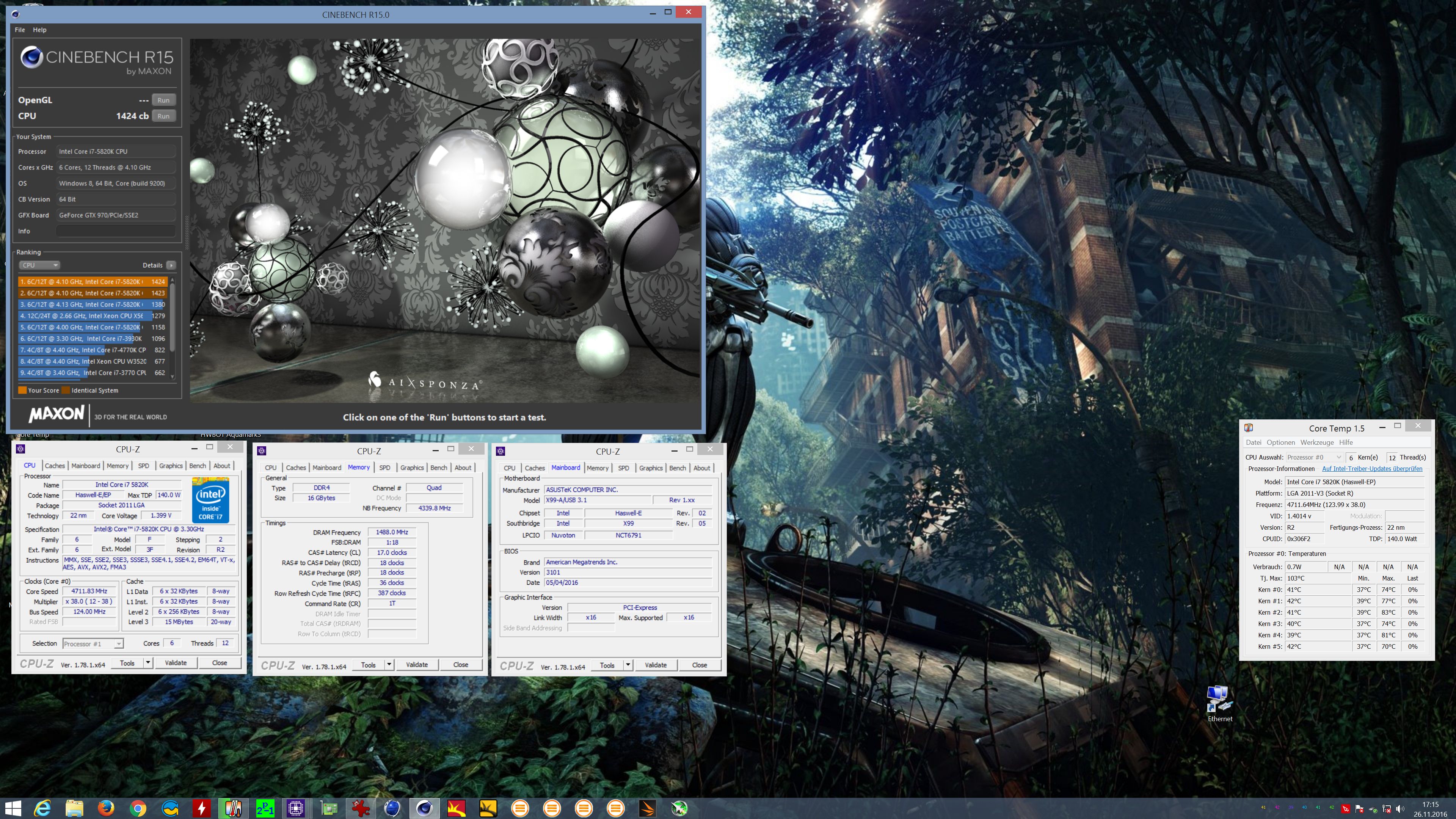Image resolution: width=1456 pixels, height=819 pixels.
Task: Open File Explorer from the taskbar
Action: 74,808
